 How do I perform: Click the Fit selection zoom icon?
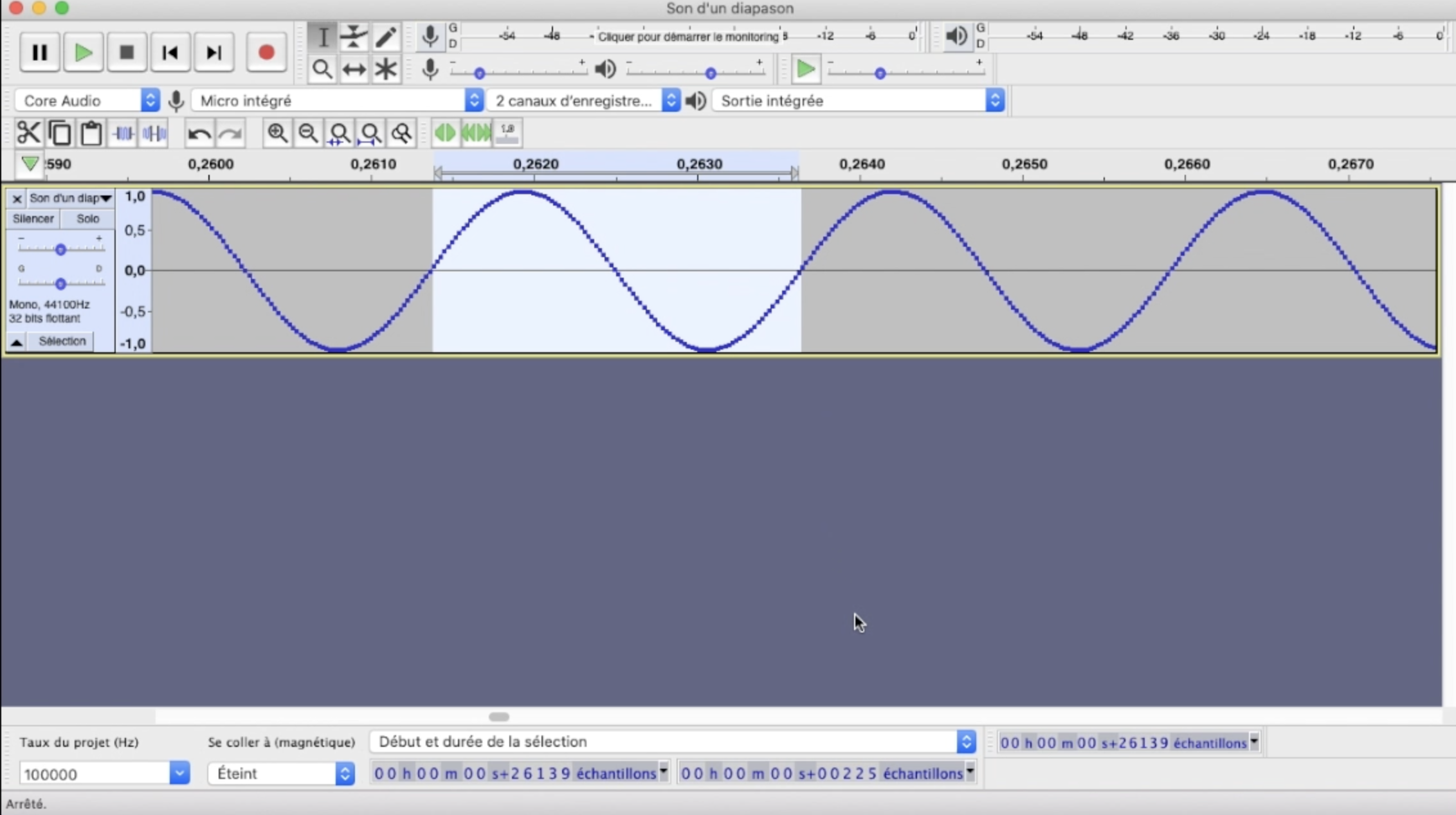tap(339, 133)
